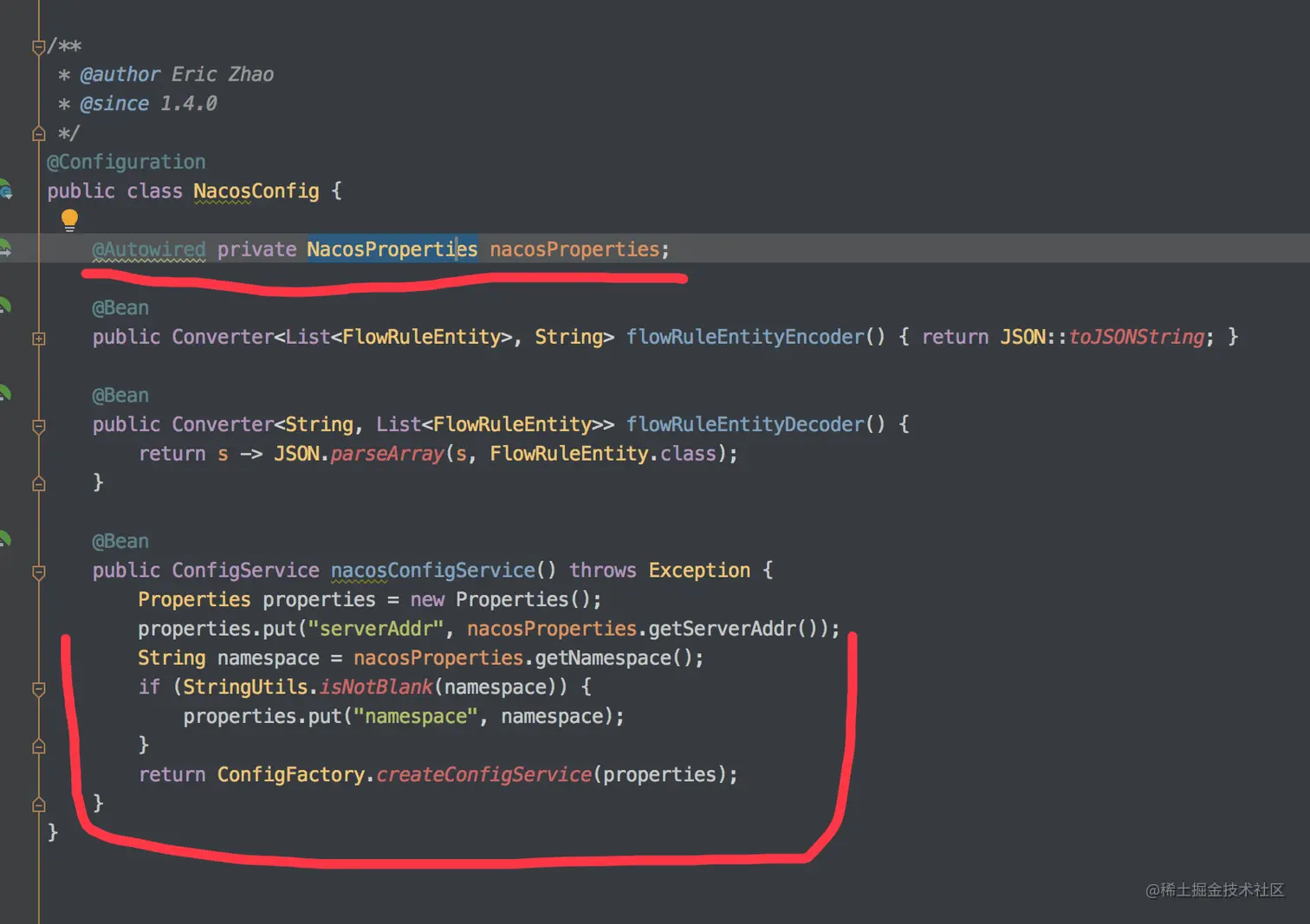Click the toJSONString method reference
The height and width of the screenshot is (924, 1310).
(x=1137, y=337)
